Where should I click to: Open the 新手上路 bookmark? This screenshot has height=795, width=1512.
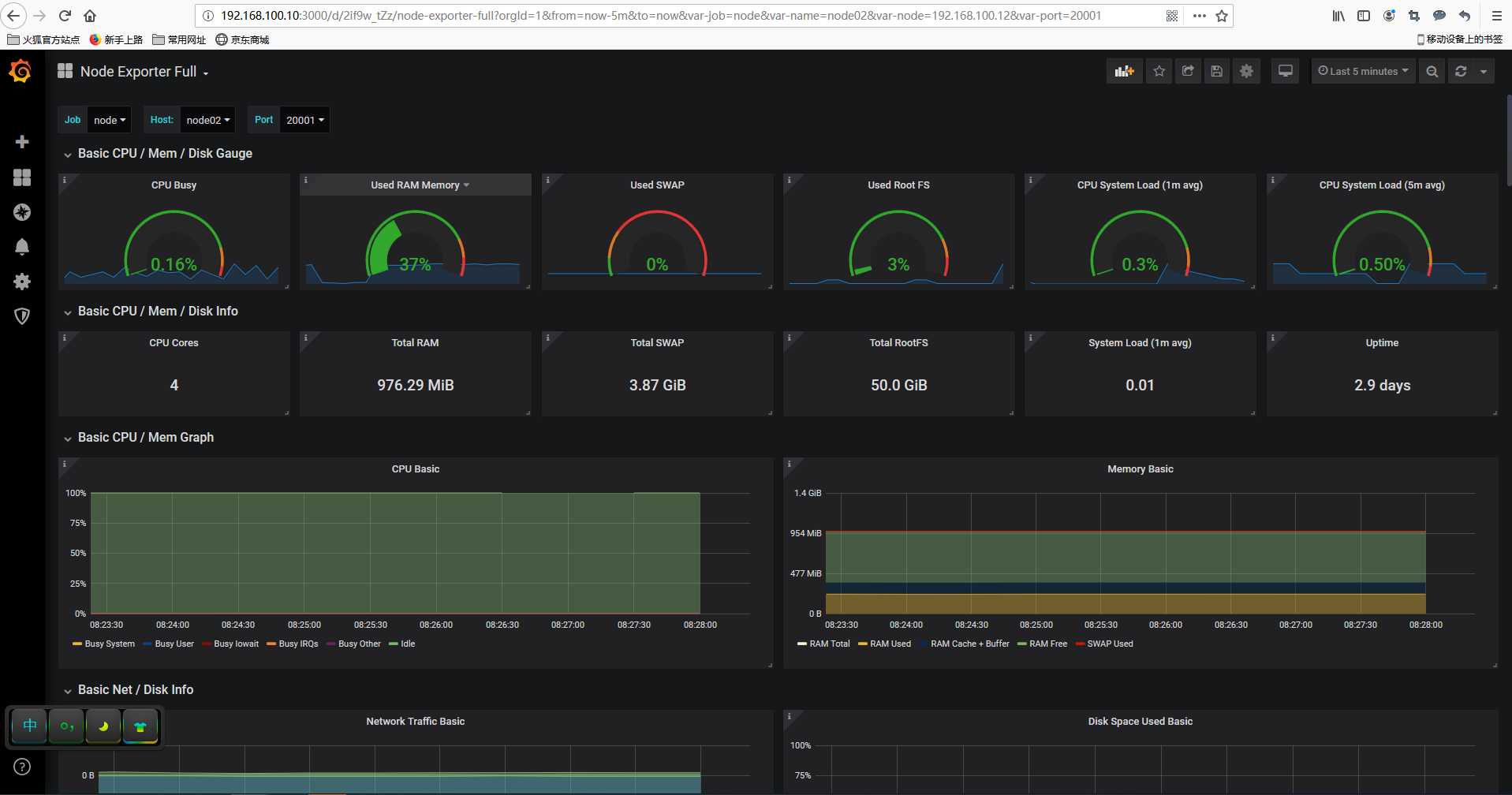(x=117, y=39)
